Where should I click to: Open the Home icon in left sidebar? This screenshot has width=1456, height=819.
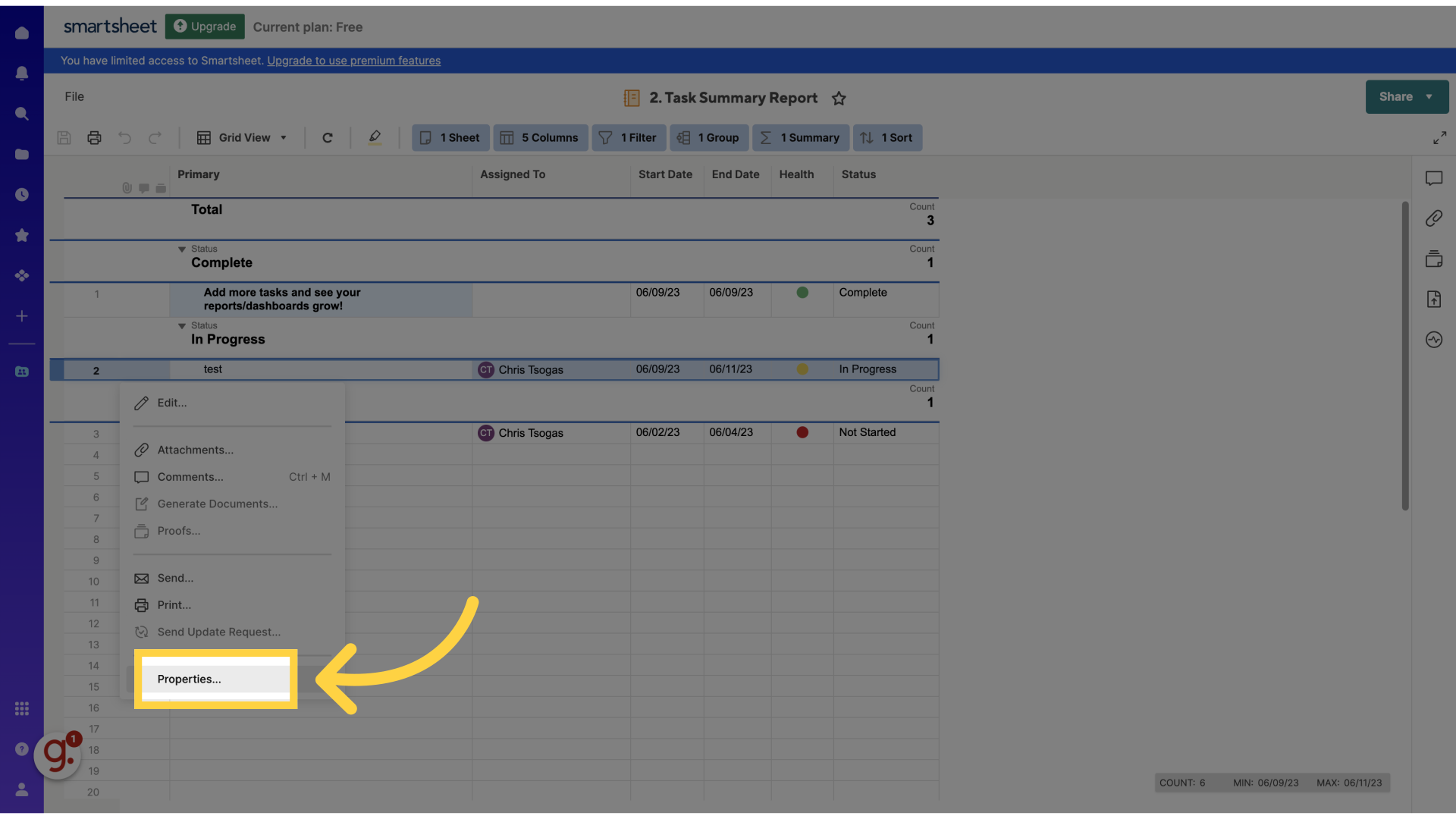(22, 33)
